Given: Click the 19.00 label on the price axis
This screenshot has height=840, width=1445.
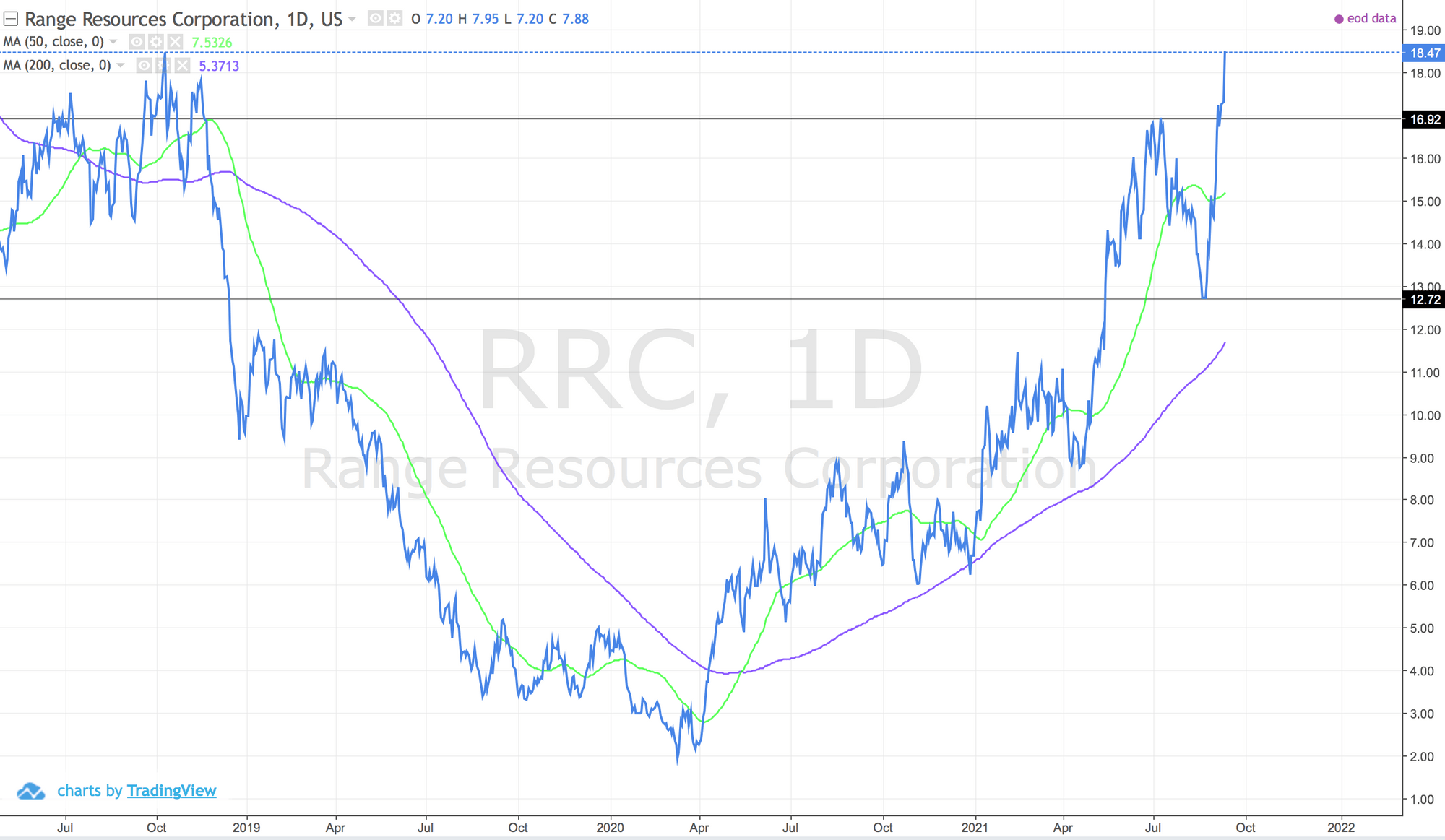Looking at the screenshot, I should tap(1425, 30).
